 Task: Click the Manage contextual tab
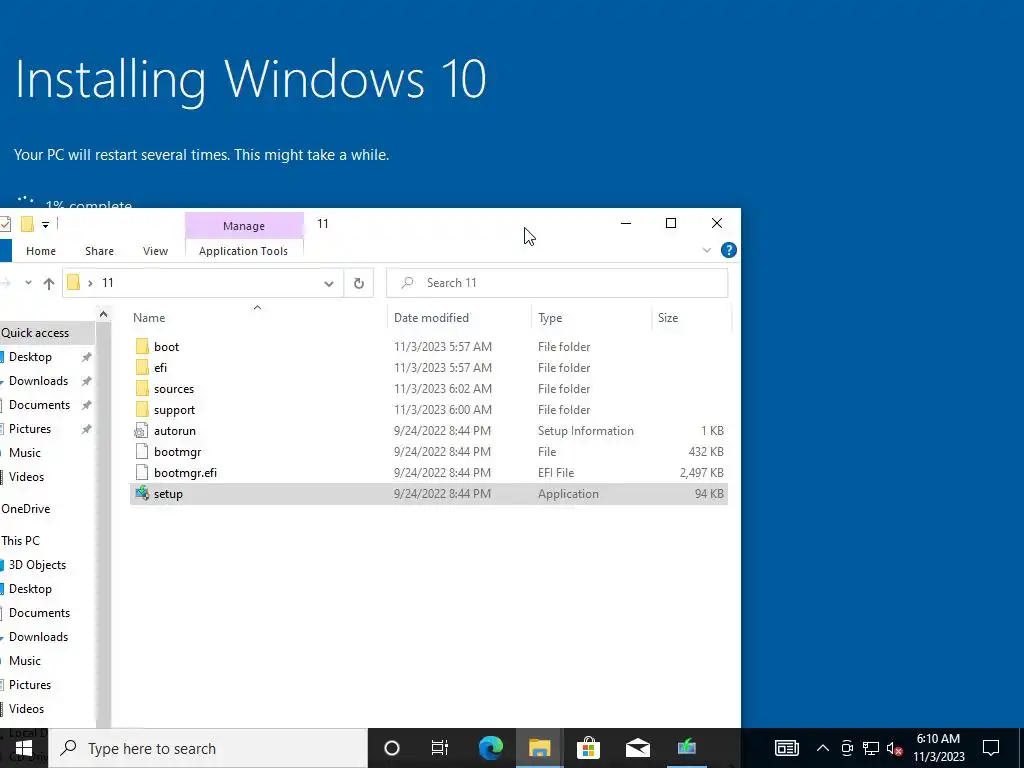click(x=244, y=225)
